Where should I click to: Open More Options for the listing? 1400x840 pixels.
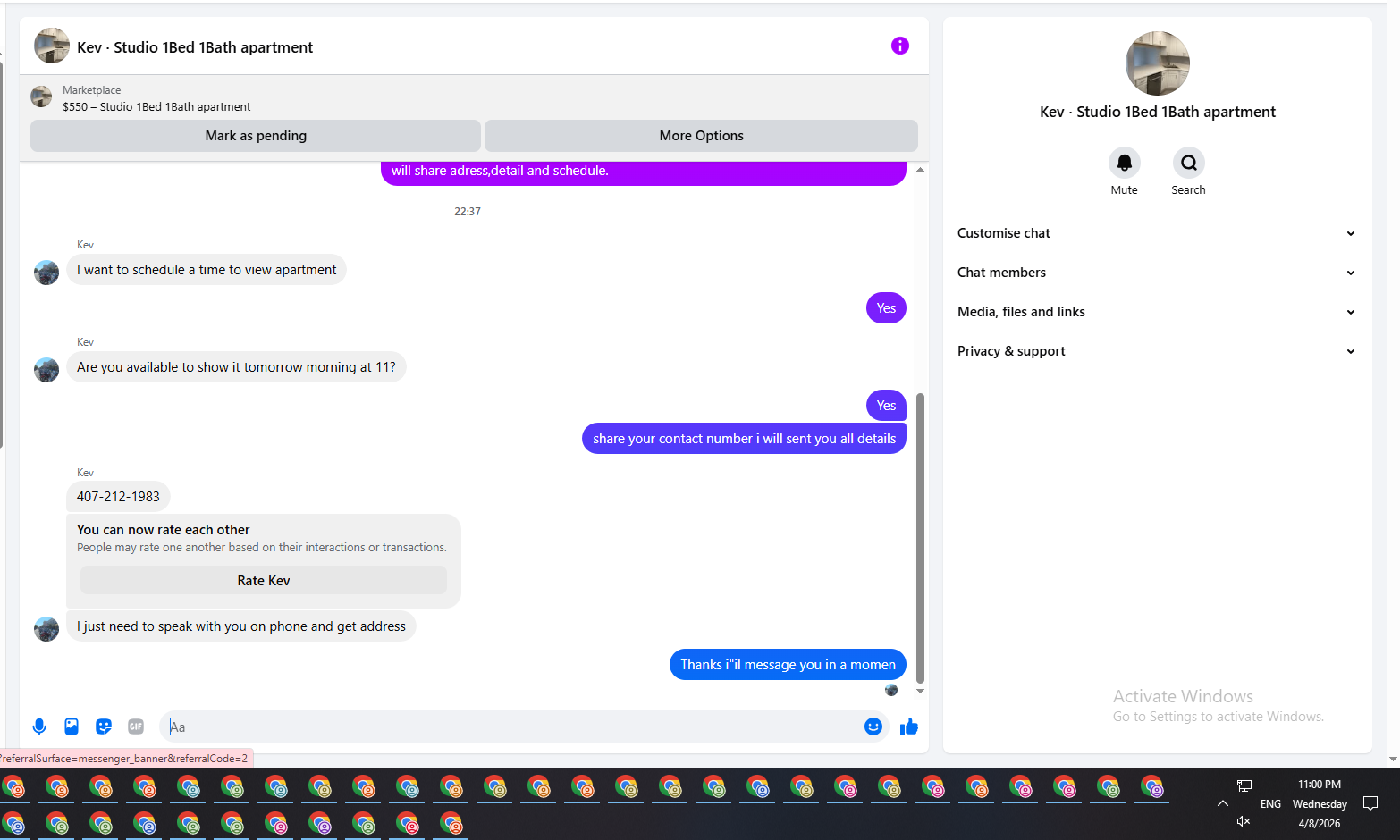click(x=701, y=136)
